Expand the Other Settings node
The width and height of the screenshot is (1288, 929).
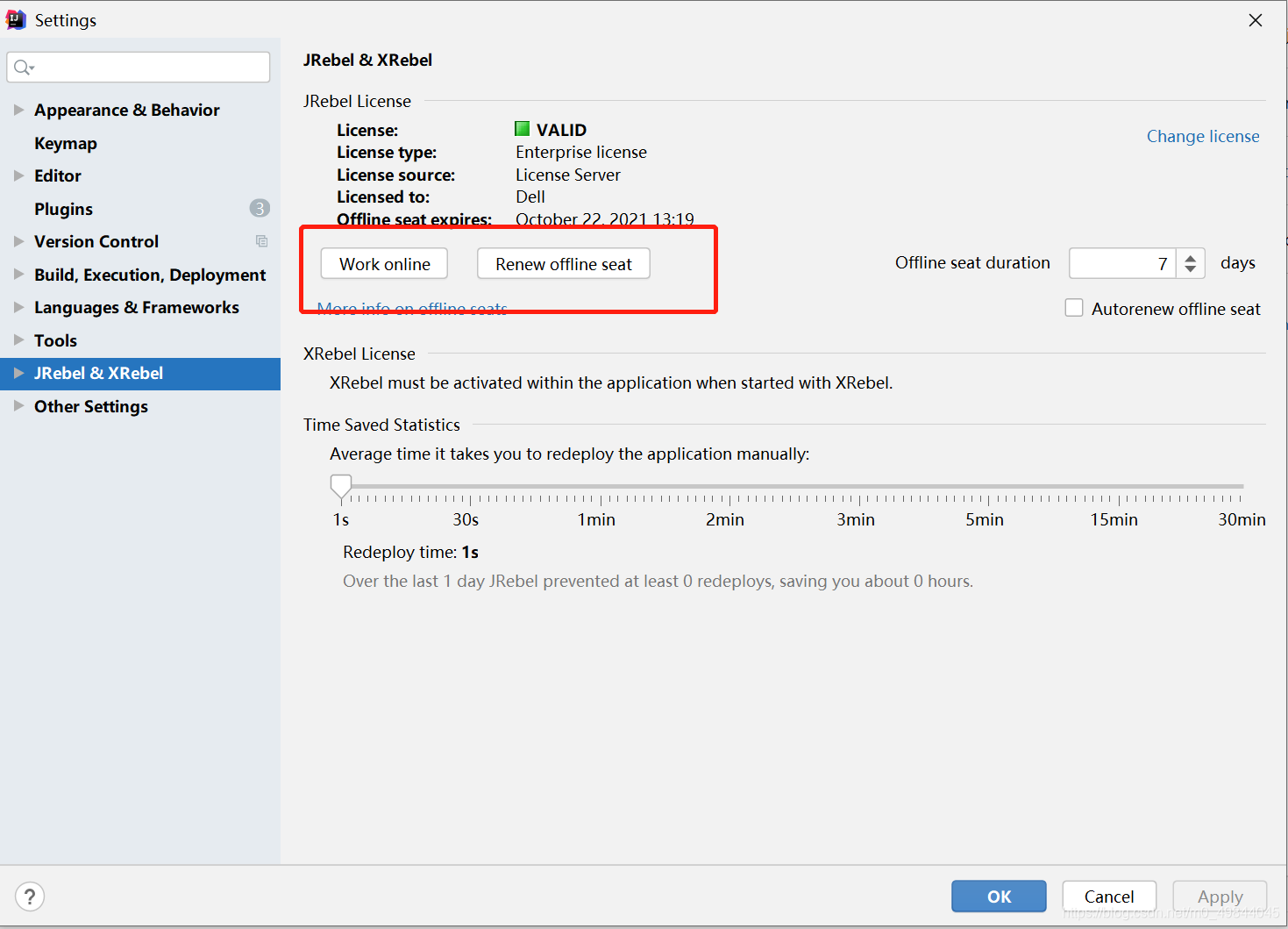point(18,406)
